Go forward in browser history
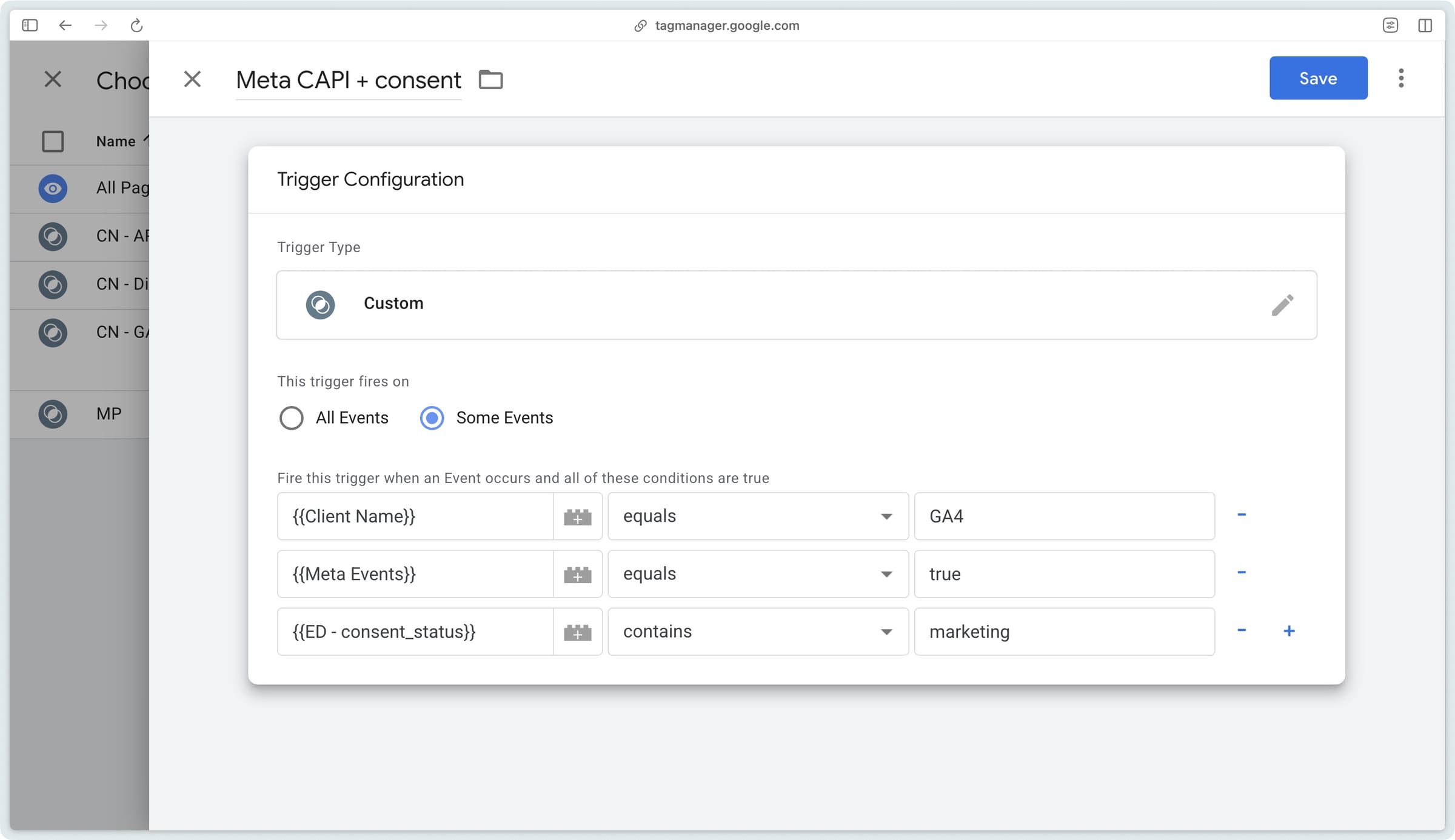 [101, 25]
